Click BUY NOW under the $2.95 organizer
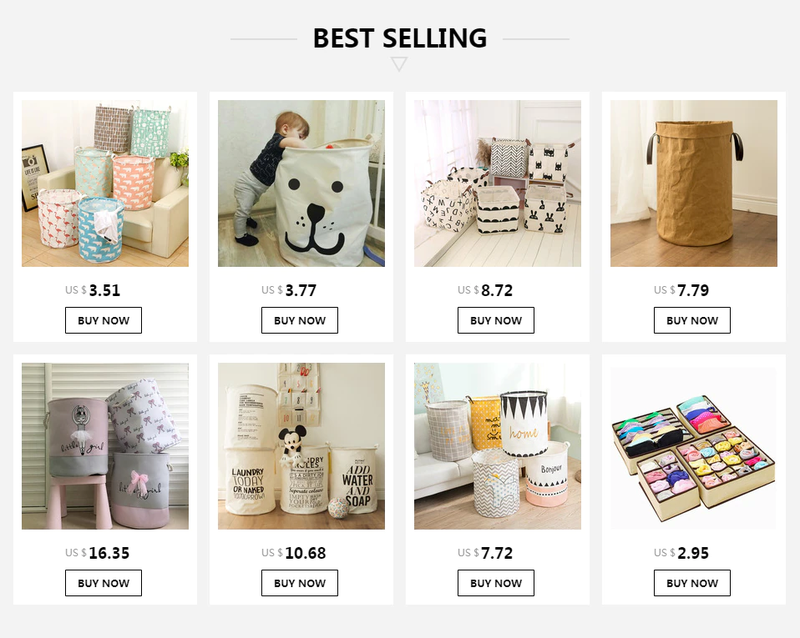Image resolution: width=800 pixels, height=638 pixels. point(692,583)
